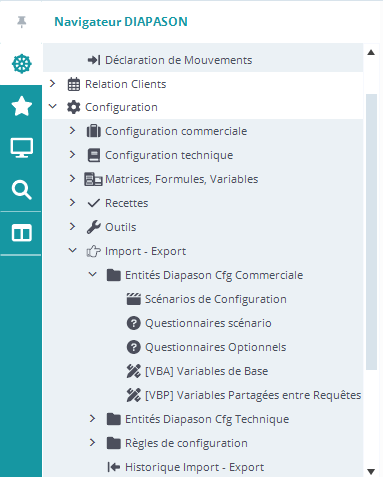Click the vertical scrollbar thumb

371,232
